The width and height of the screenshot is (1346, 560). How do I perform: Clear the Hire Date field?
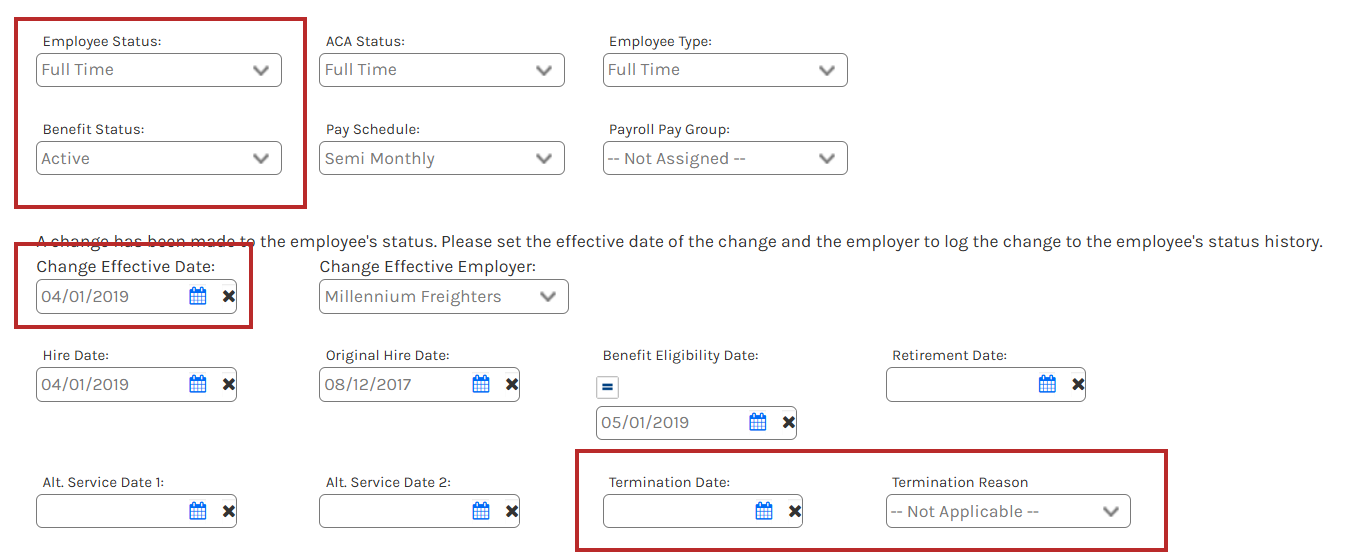[229, 384]
